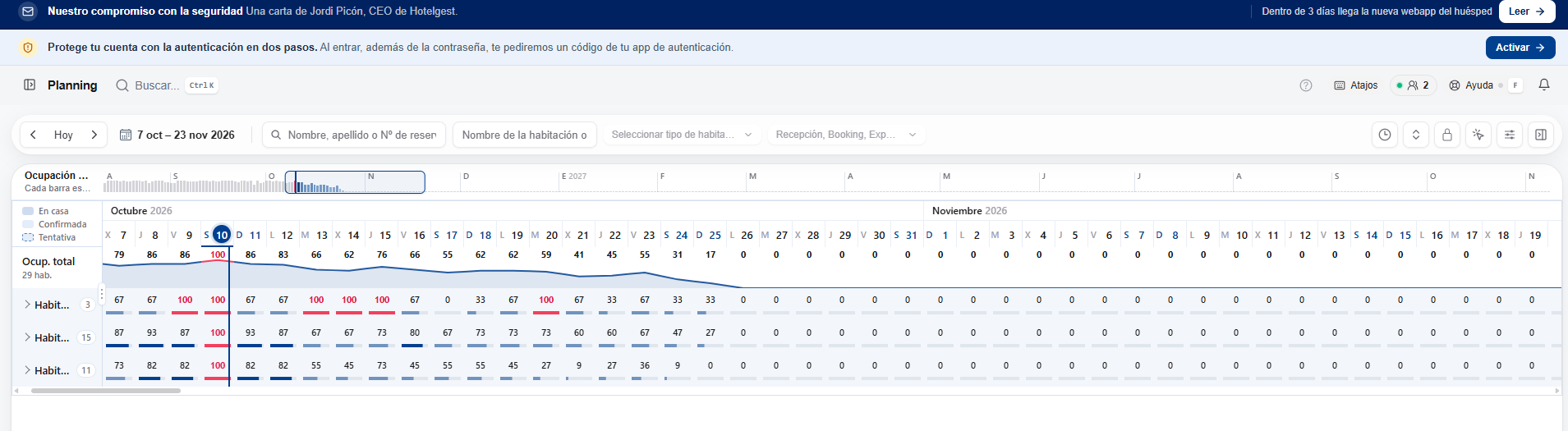The image size is (1568, 431).
Task: Click the Leer button in the top banner
Action: coord(1527,11)
